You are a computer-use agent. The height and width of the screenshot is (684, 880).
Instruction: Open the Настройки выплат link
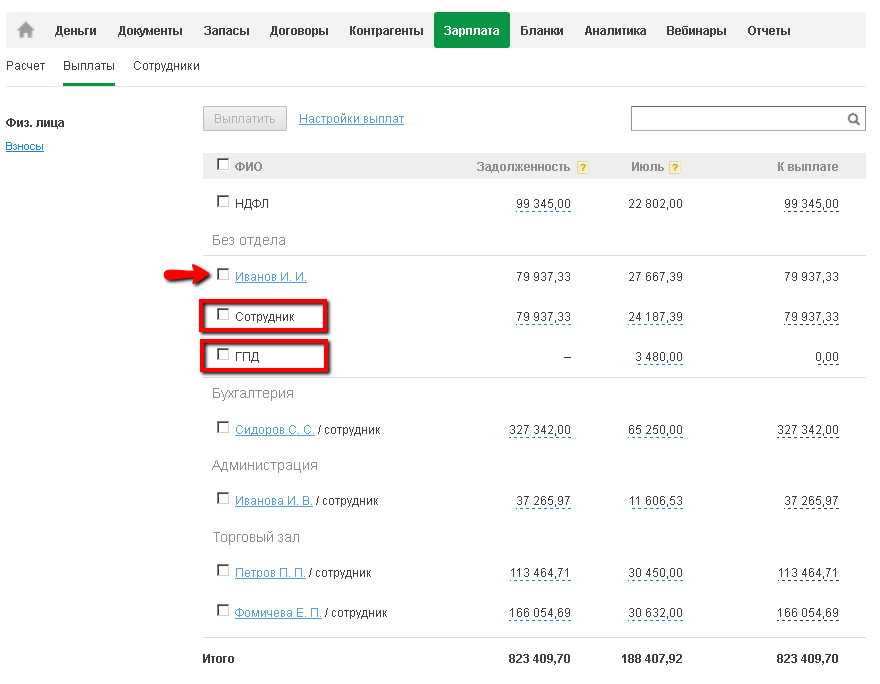point(351,119)
